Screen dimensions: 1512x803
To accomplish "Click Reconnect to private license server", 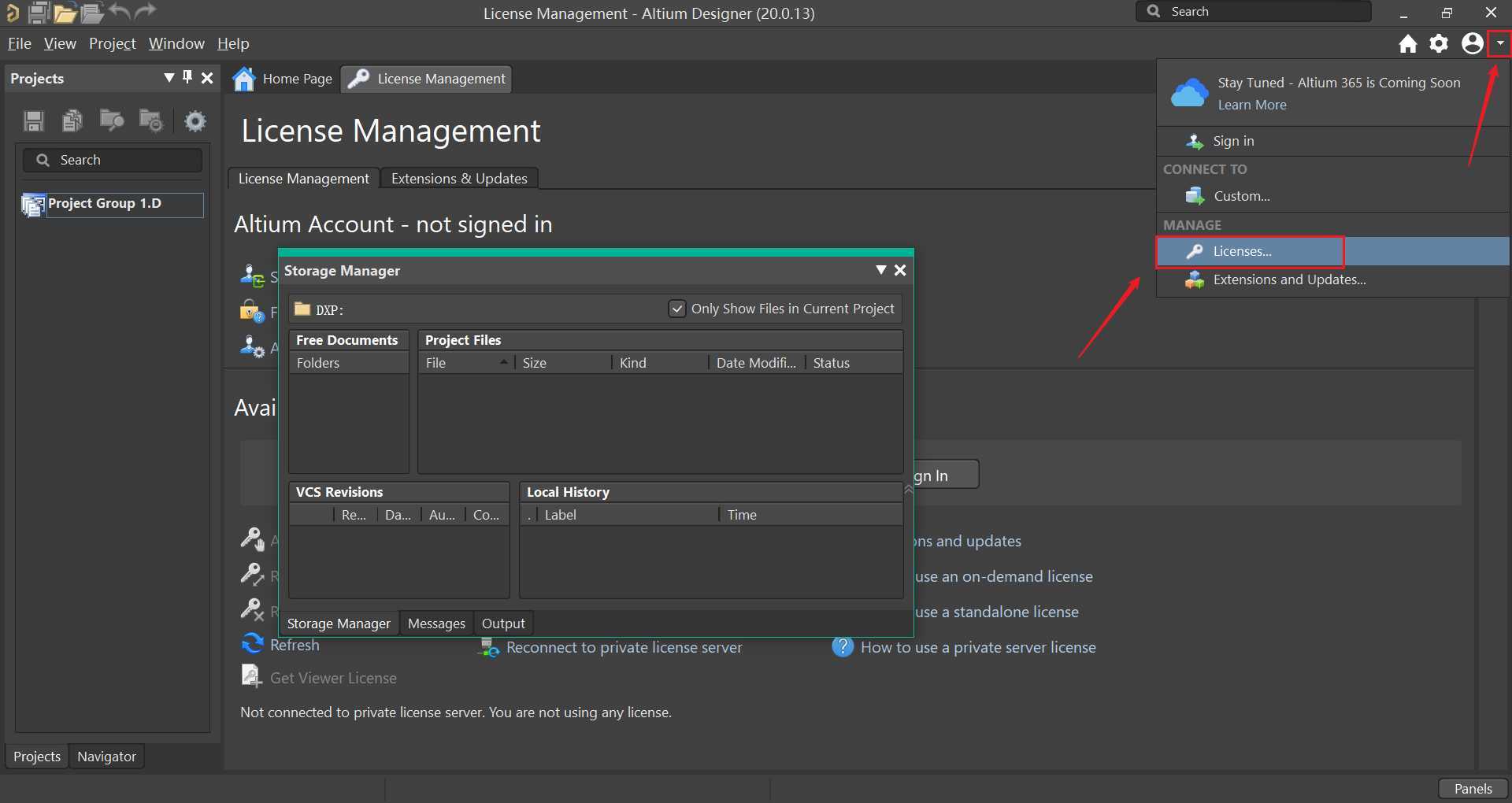I will point(624,647).
